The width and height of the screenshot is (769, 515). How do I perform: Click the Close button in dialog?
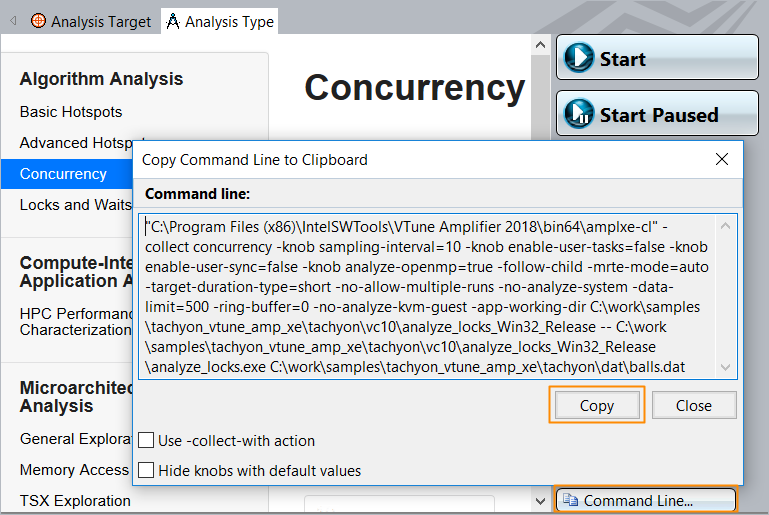coord(693,405)
